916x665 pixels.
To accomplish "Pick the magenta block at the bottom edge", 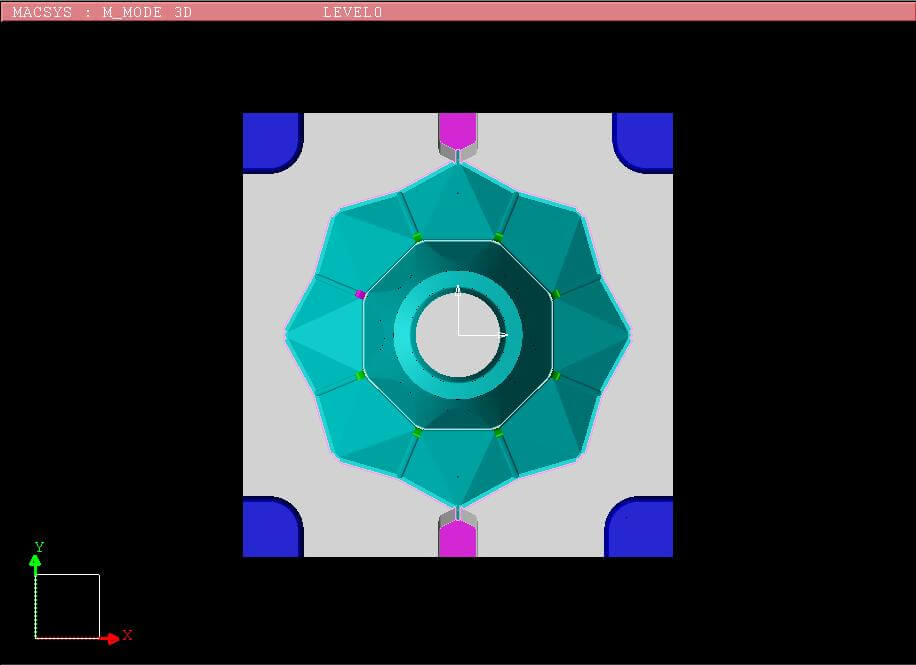I will (x=457, y=539).
